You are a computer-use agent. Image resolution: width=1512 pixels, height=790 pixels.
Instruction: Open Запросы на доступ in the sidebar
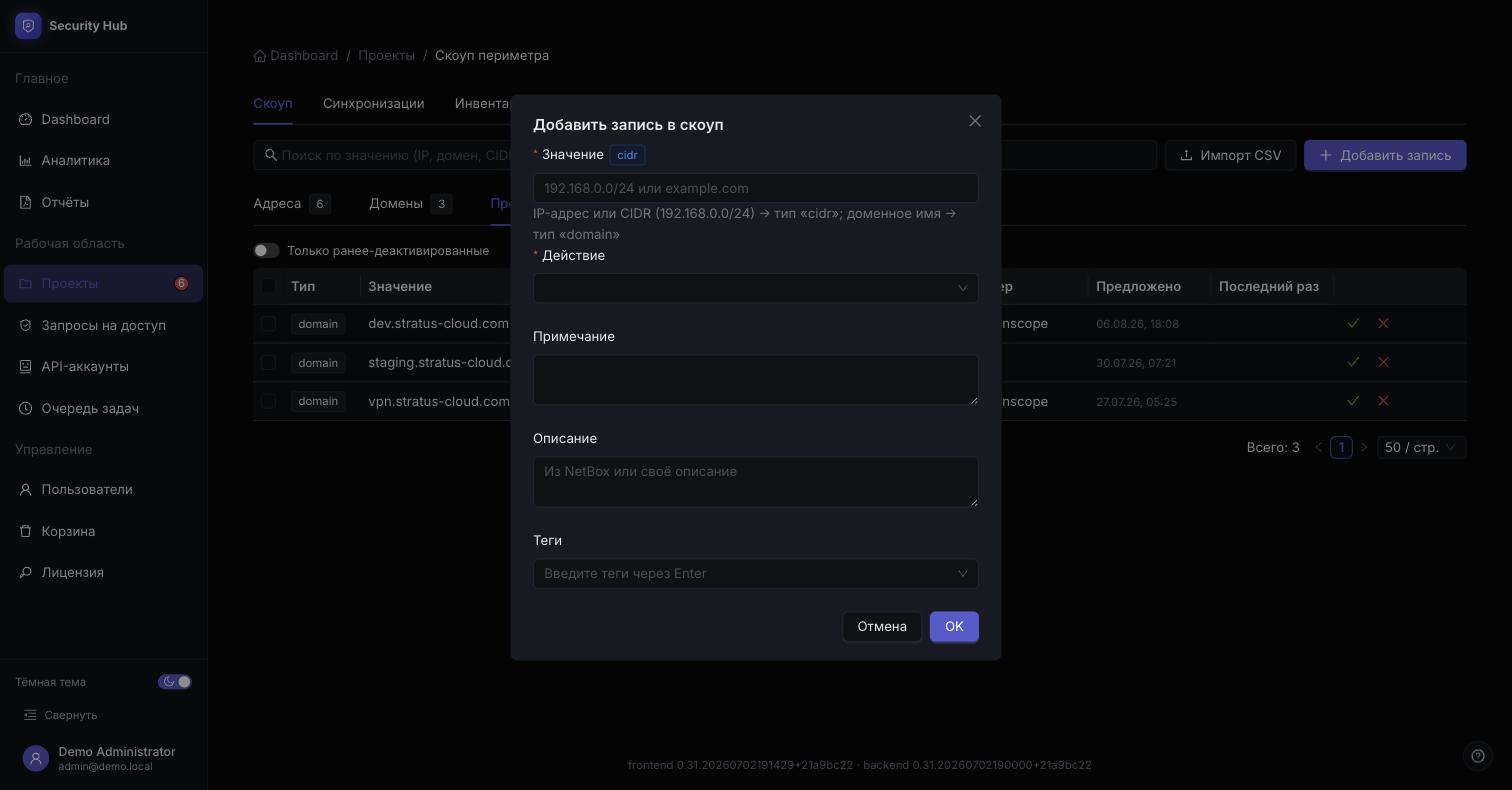pos(104,326)
